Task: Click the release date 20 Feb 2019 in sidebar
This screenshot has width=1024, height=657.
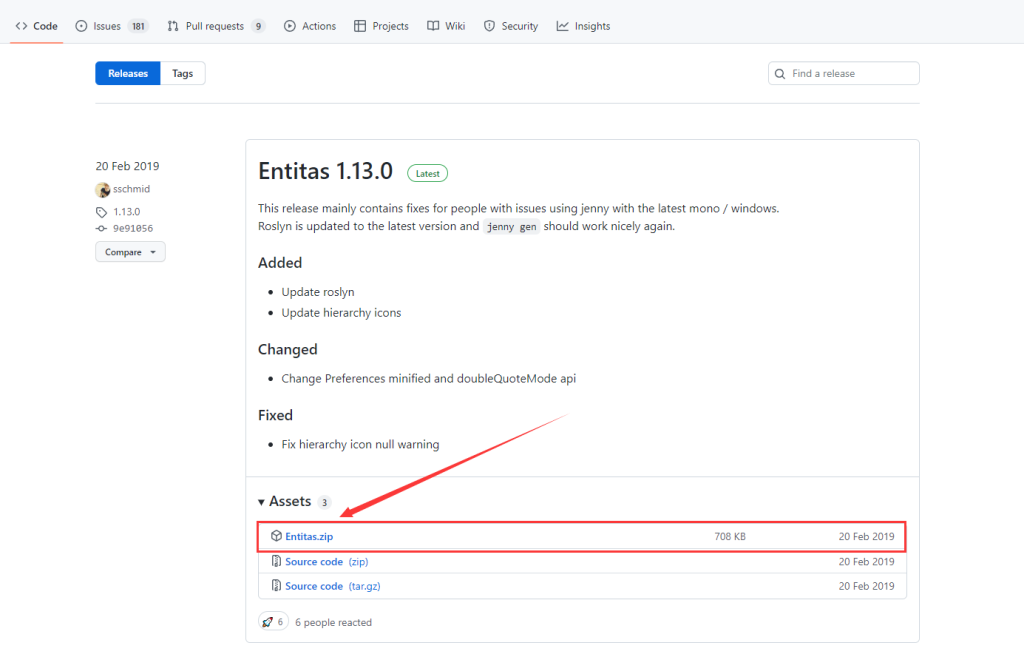Action: click(127, 166)
